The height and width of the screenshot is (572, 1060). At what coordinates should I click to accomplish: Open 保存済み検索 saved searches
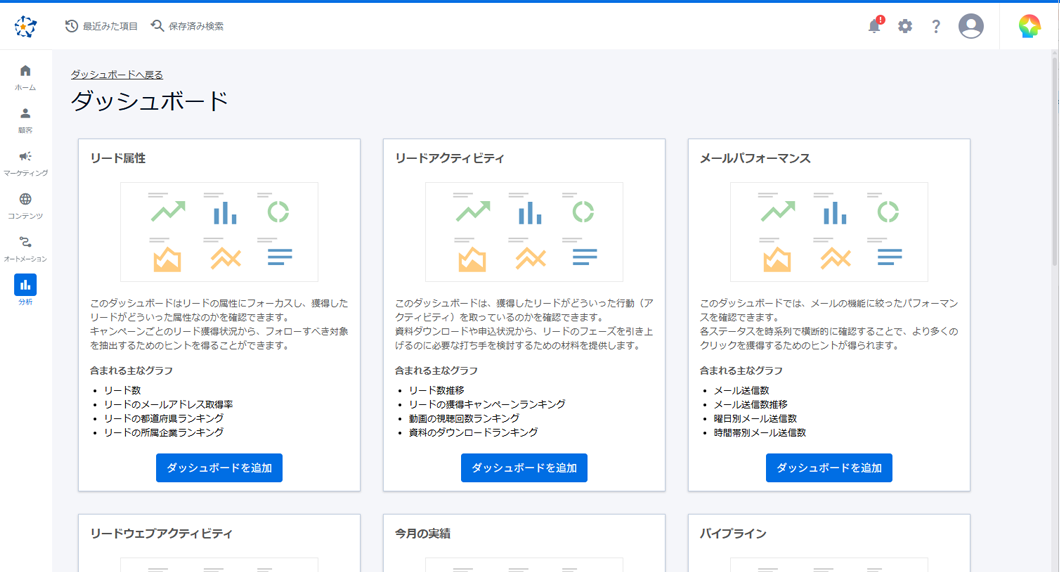click(187, 26)
